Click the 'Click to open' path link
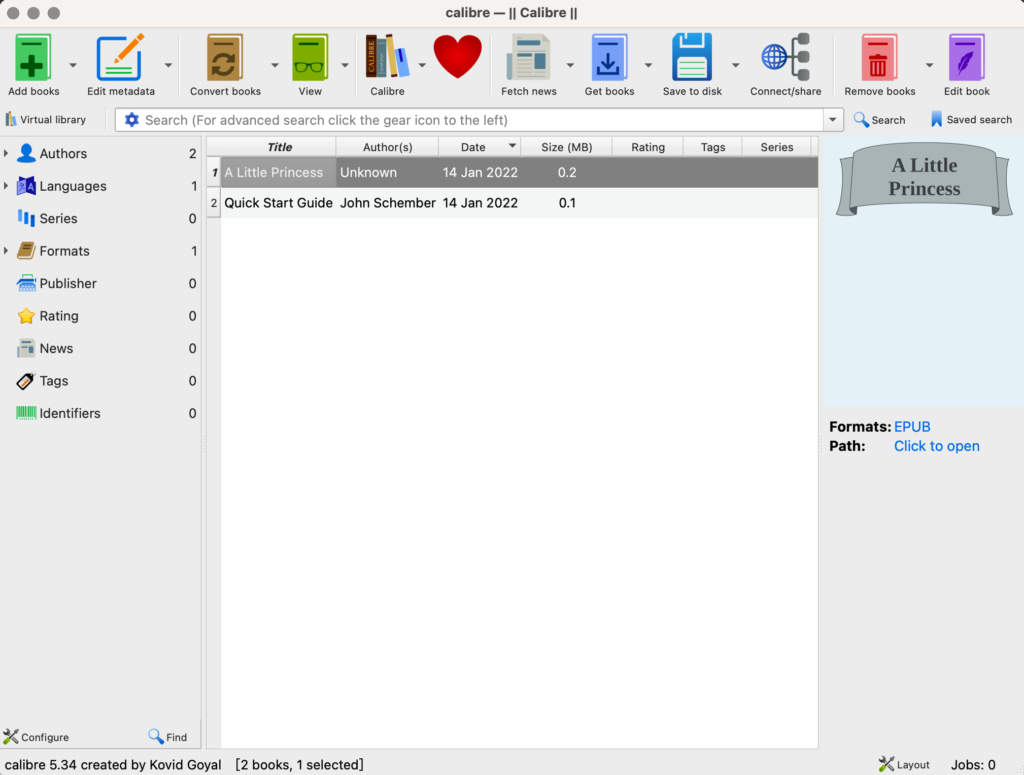The image size is (1024, 775). click(x=936, y=446)
